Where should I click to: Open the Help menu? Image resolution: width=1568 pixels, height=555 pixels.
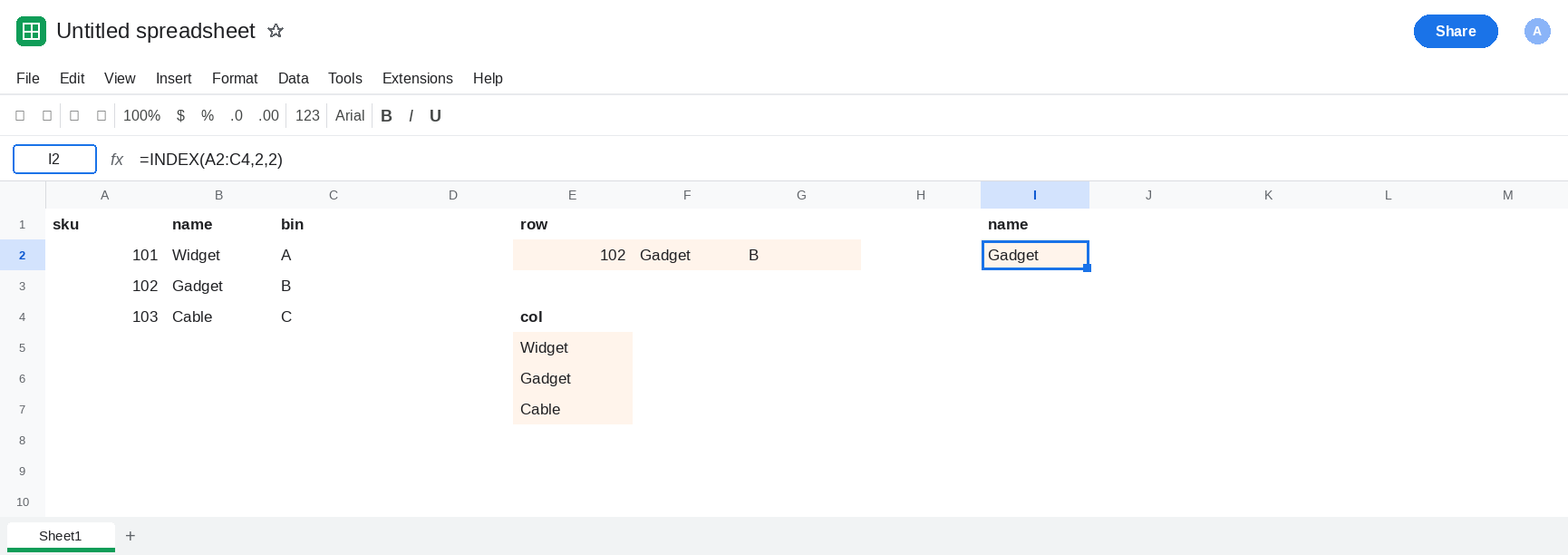coord(488,78)
